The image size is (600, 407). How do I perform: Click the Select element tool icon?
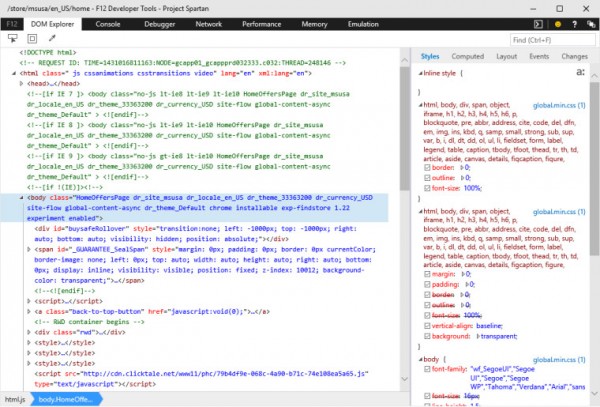(x=14, y=39)
